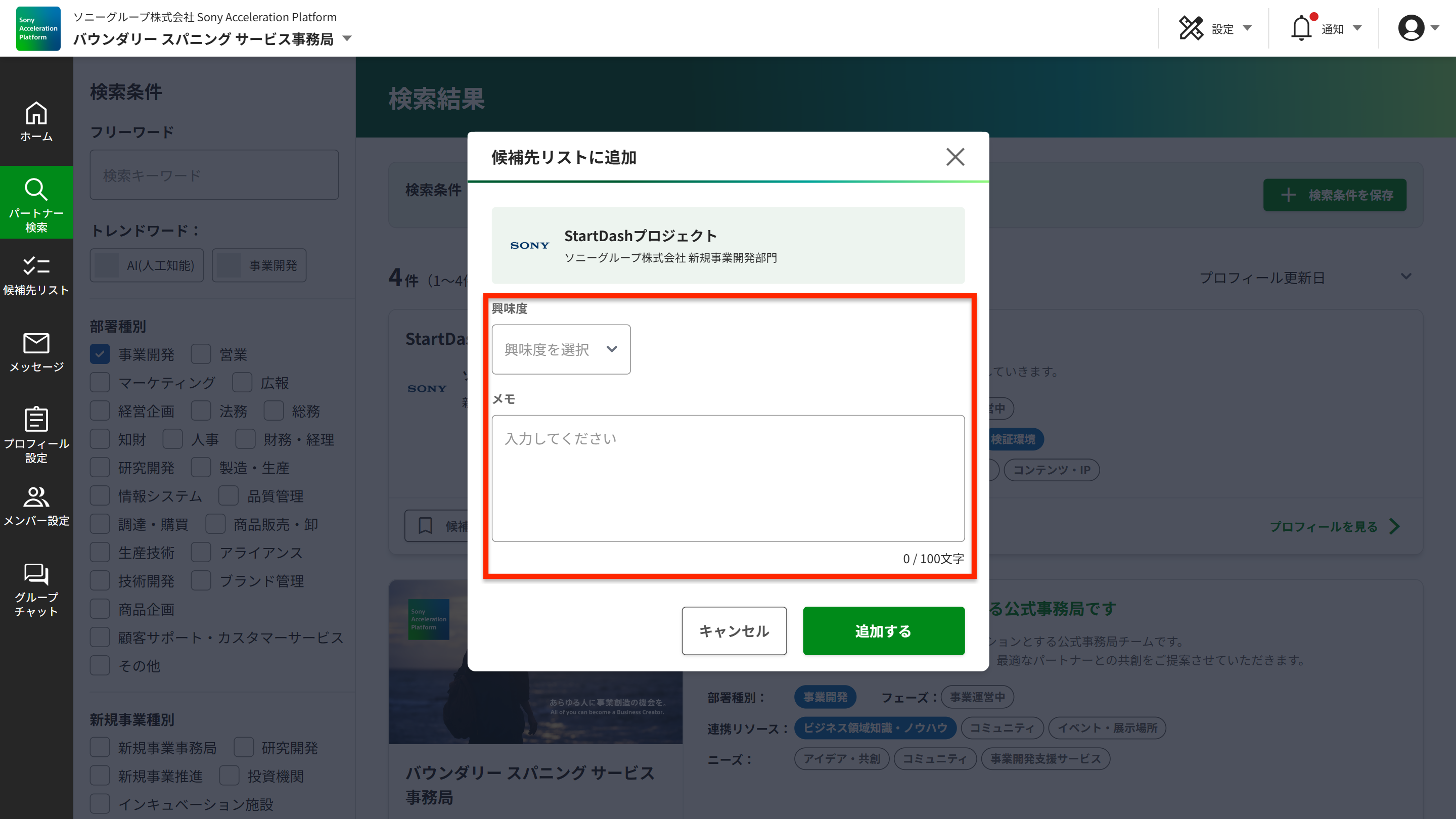Click the notification bell icon
Image resolution: width=1456 pixels, height=819 pixels.
tap(1301, 28)
